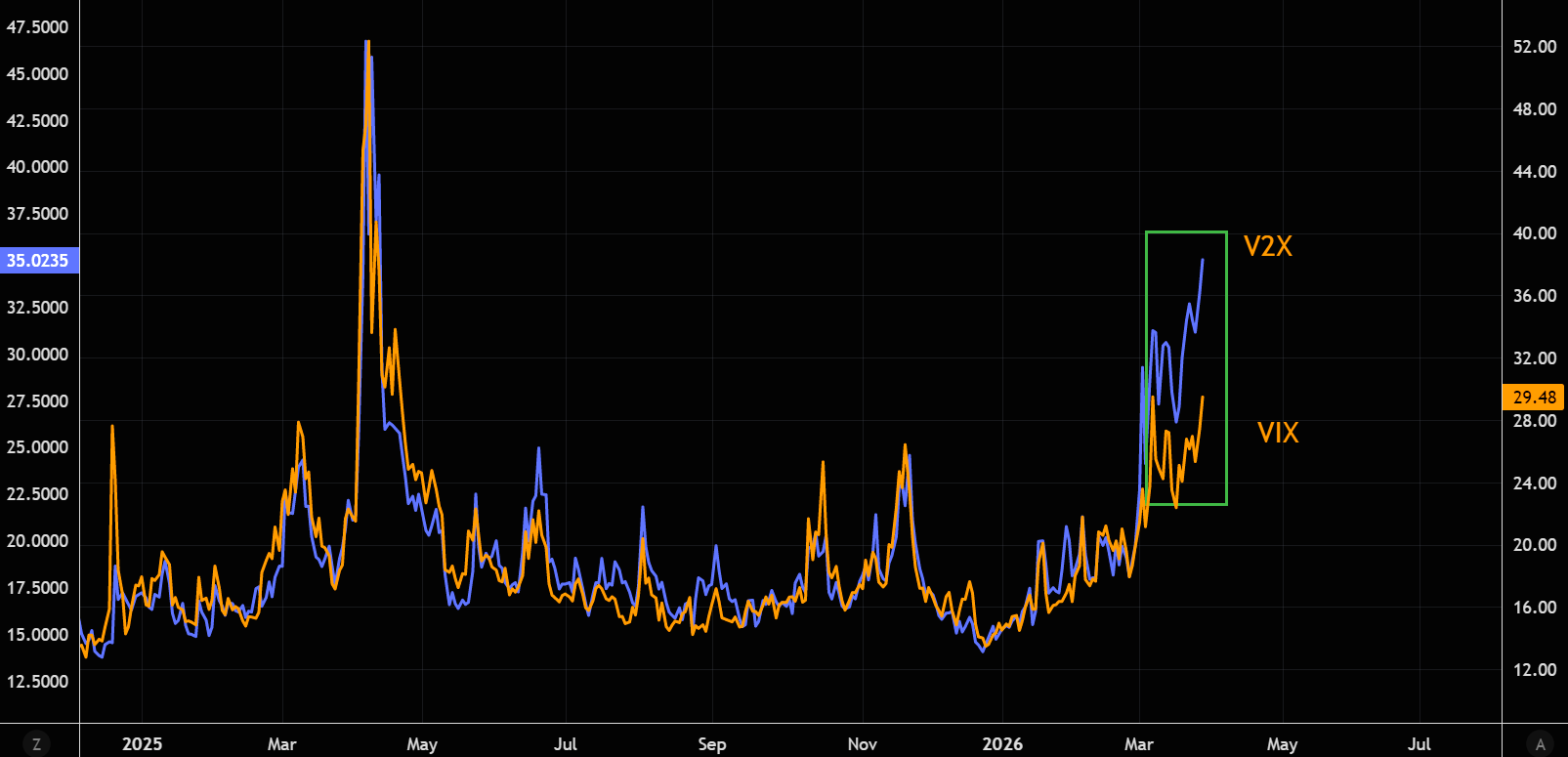Image resolution: width=1568 pixels, height=757 pixels.
Task: Click the 47.5000 value on left scale
Action: (38, 27)
